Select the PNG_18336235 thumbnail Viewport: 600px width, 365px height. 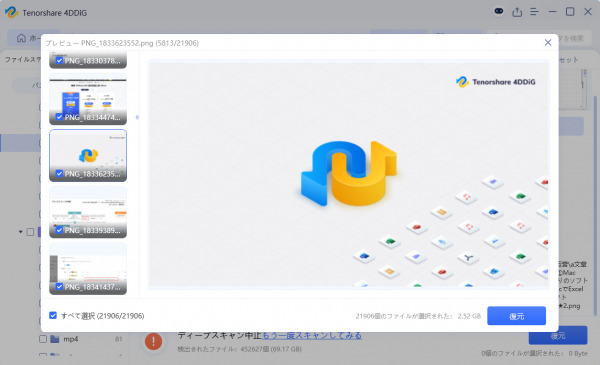click(x=88, y=155)
